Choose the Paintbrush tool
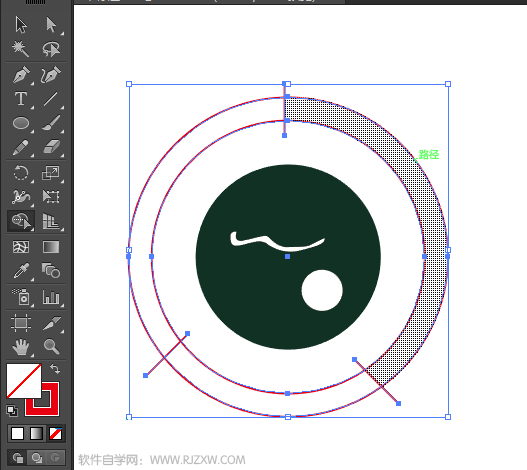The height and width of the screenshot is (470, 527). point(51,123)
